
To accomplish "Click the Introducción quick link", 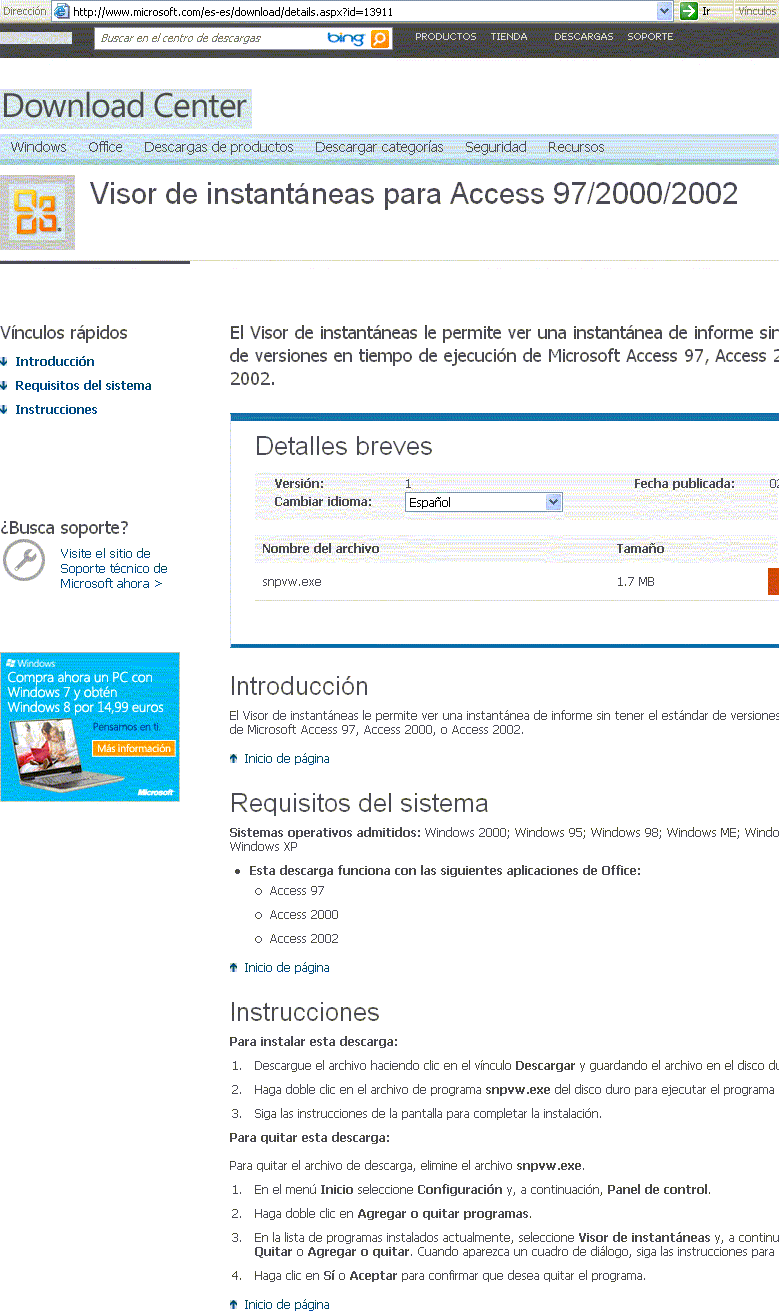I will (55, 362).
